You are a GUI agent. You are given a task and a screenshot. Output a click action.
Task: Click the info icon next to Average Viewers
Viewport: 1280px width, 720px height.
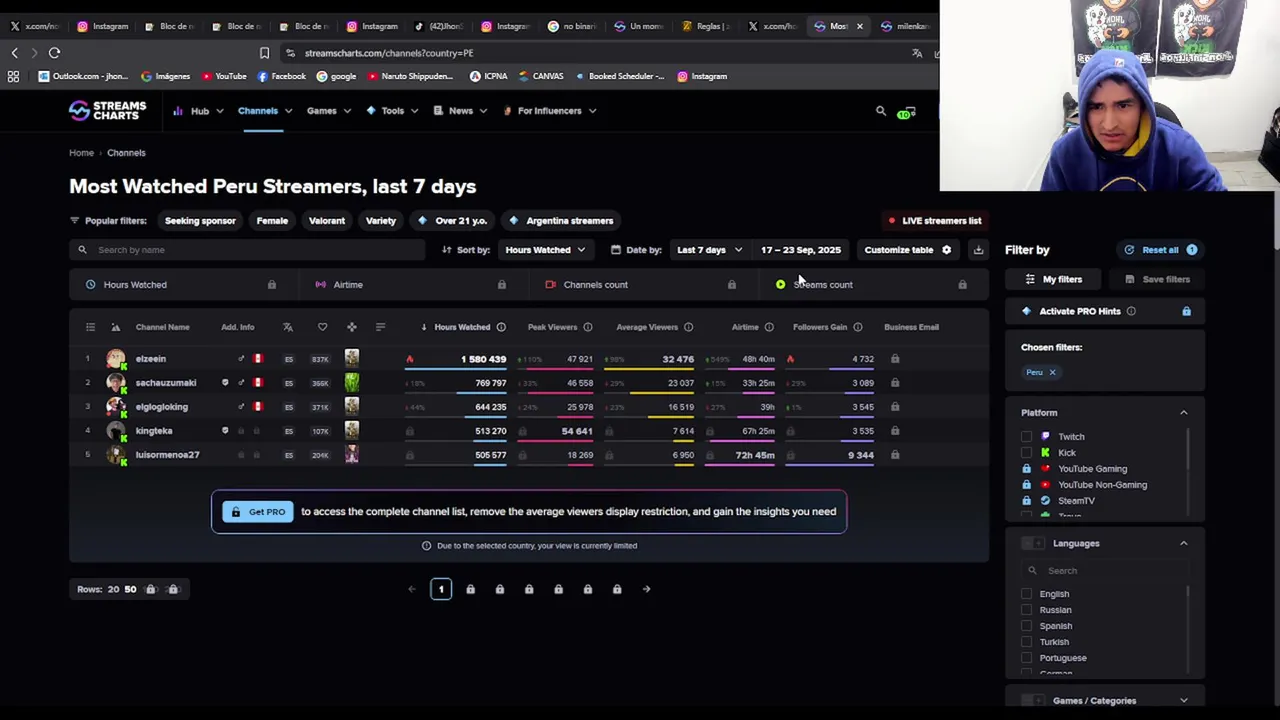click(x=688, y=327)
